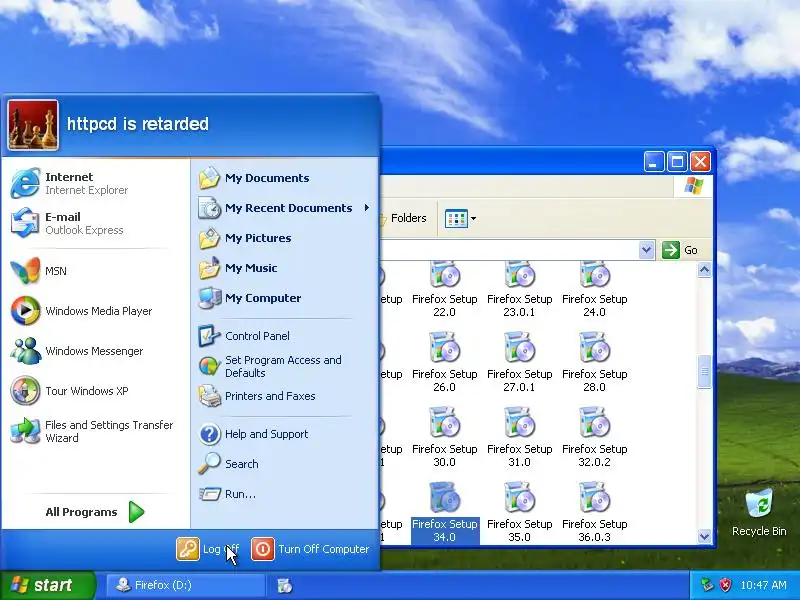Expand All Programs list

(95, 512)
